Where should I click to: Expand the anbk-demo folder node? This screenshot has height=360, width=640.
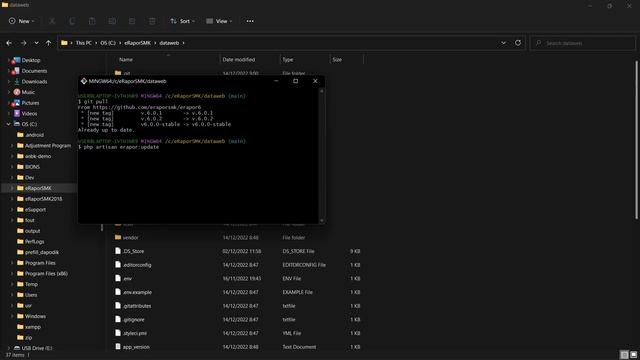tap(12, 156)
